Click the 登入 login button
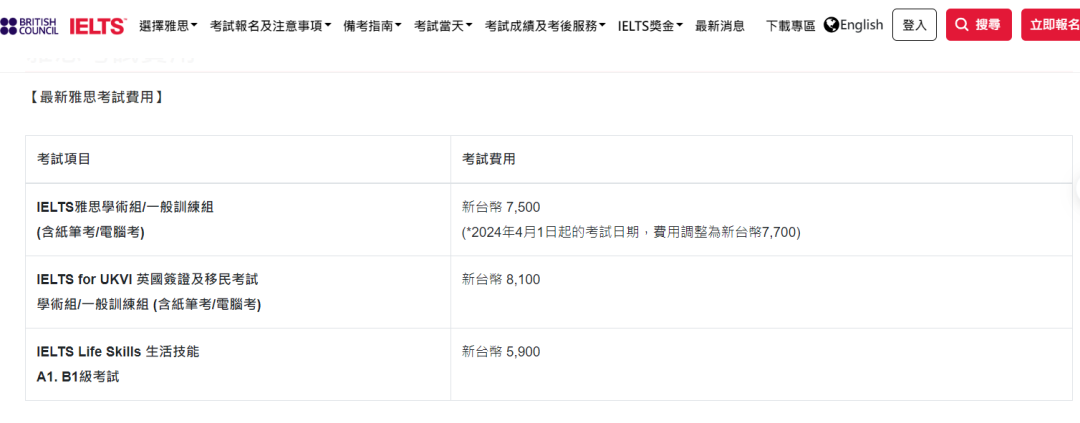 [914, 25]
